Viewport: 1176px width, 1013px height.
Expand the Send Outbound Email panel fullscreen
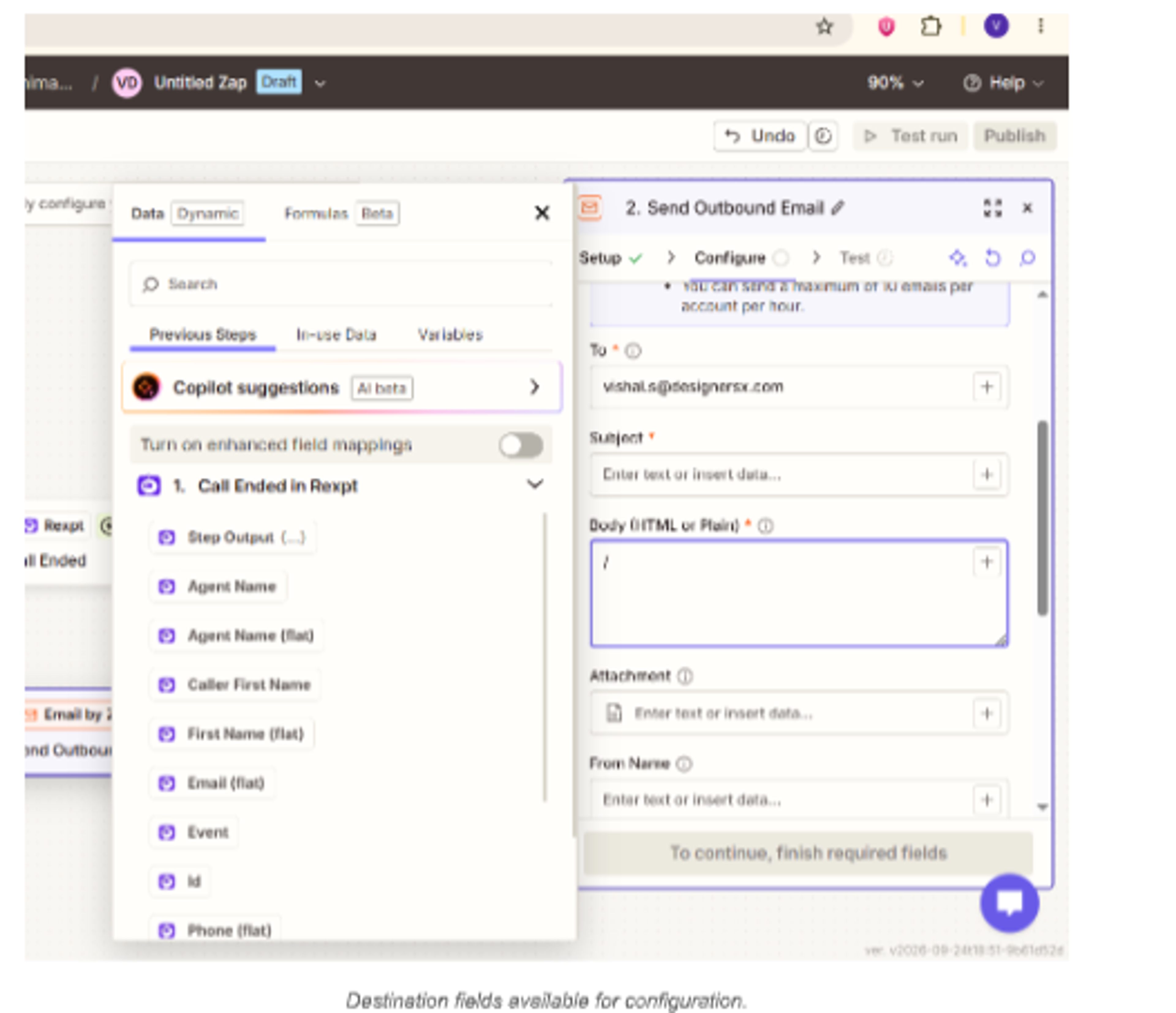tap(993, 208)
